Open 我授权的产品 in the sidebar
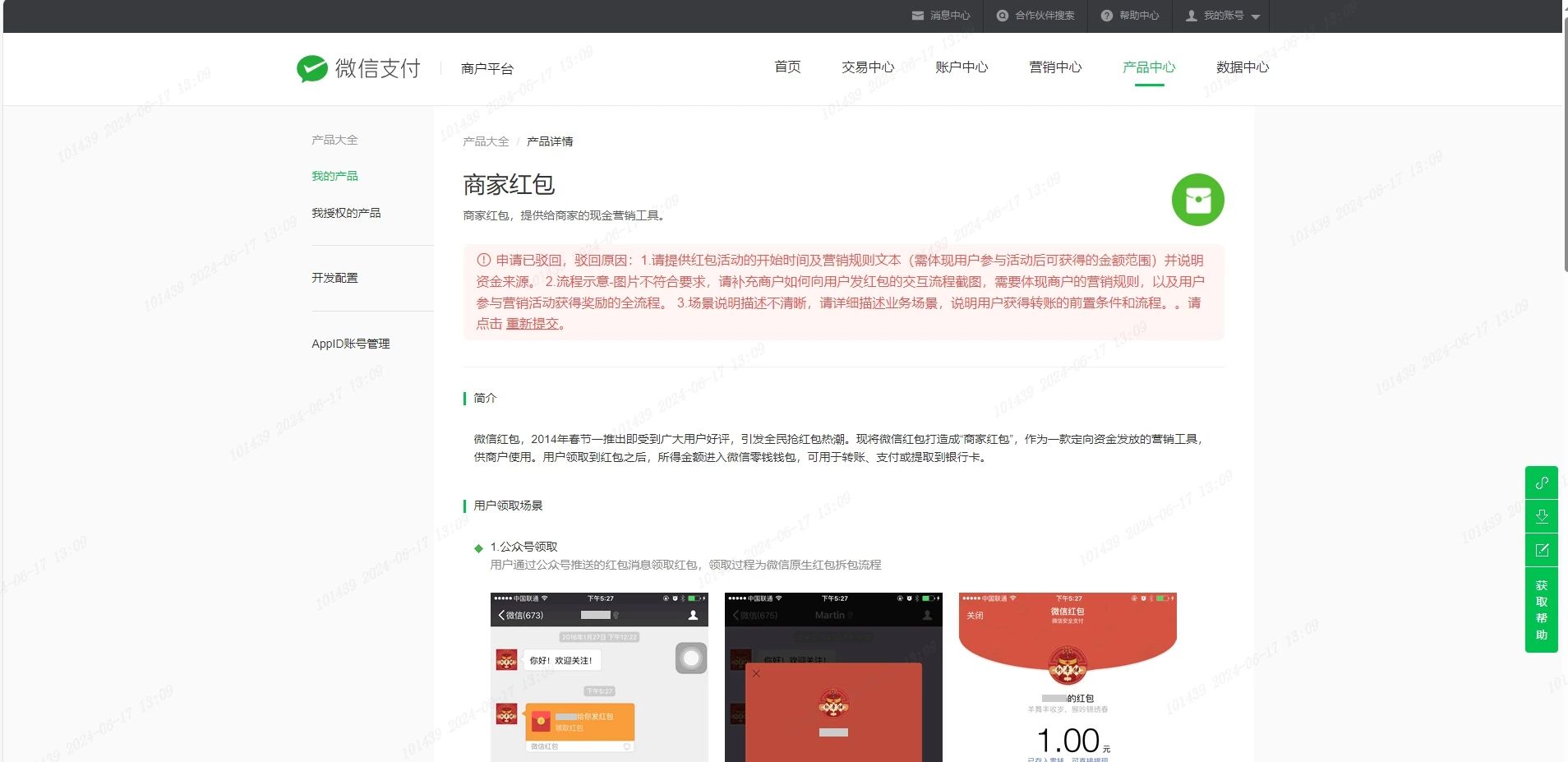The image size is (1568, 762). point(346,213)
